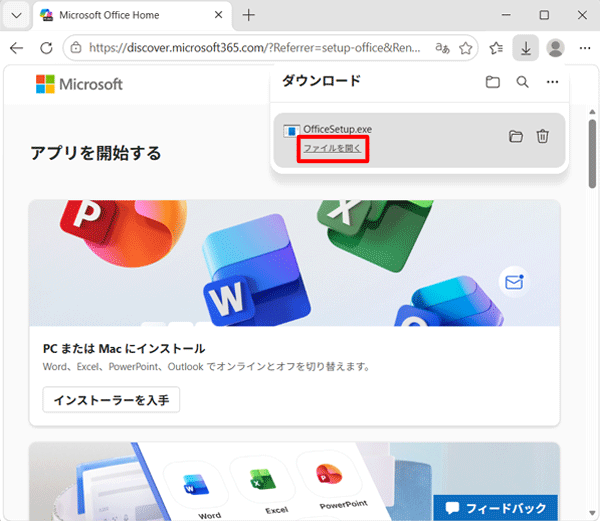Add this page to favorites
600x521 pixels.
[466, 48]
